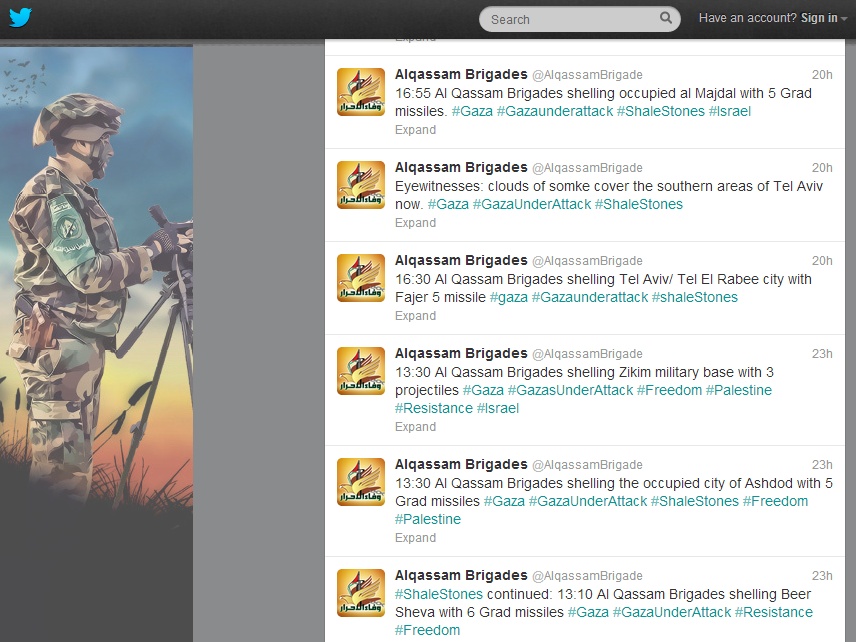Click 20h timestamp on Fajer 5 tweet
The height and width of the screenshot is (642, 856).
pyautogui.click(x=822, y=261)
